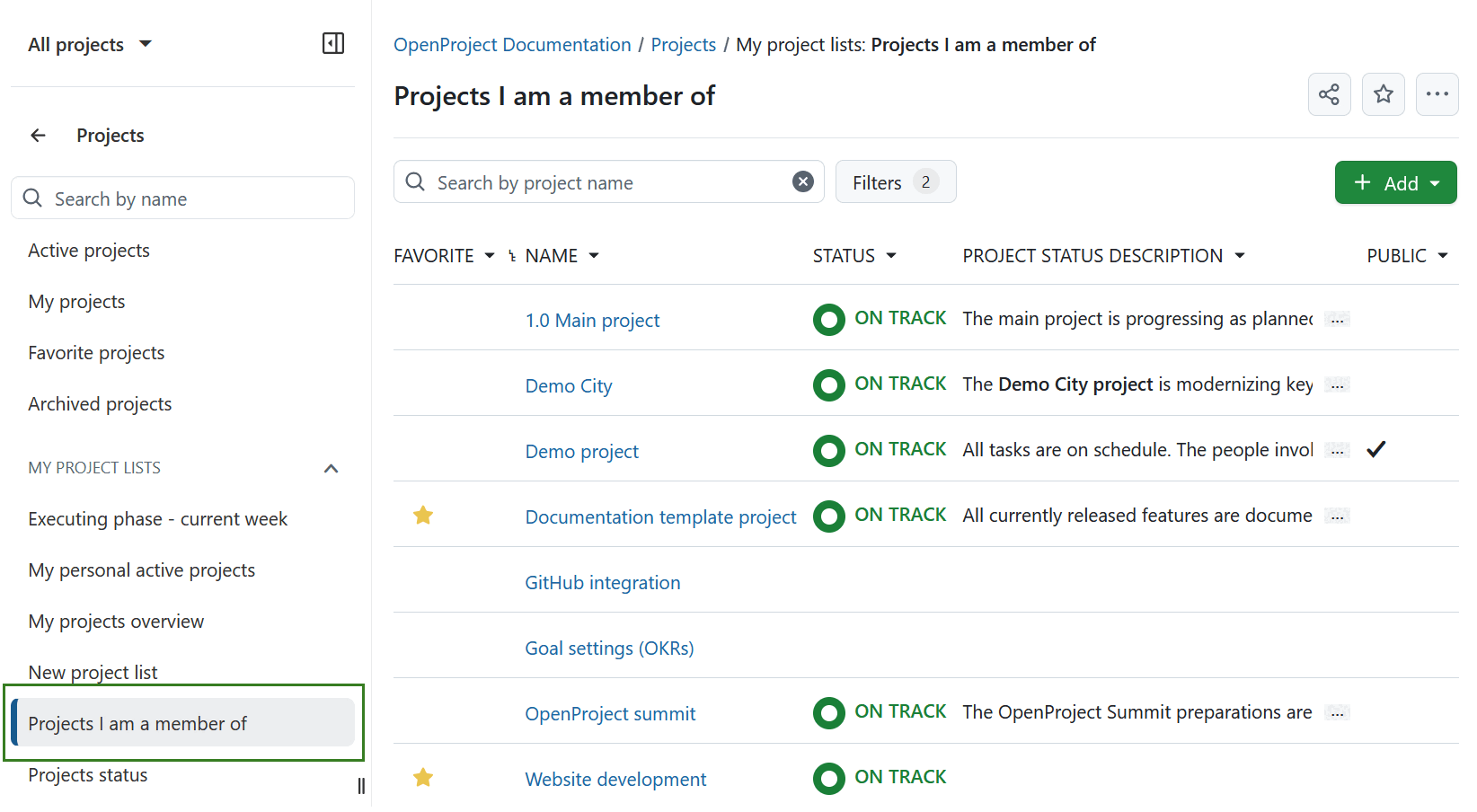
Task: Click inside the Search by project name field
Action: coord(584,181)
